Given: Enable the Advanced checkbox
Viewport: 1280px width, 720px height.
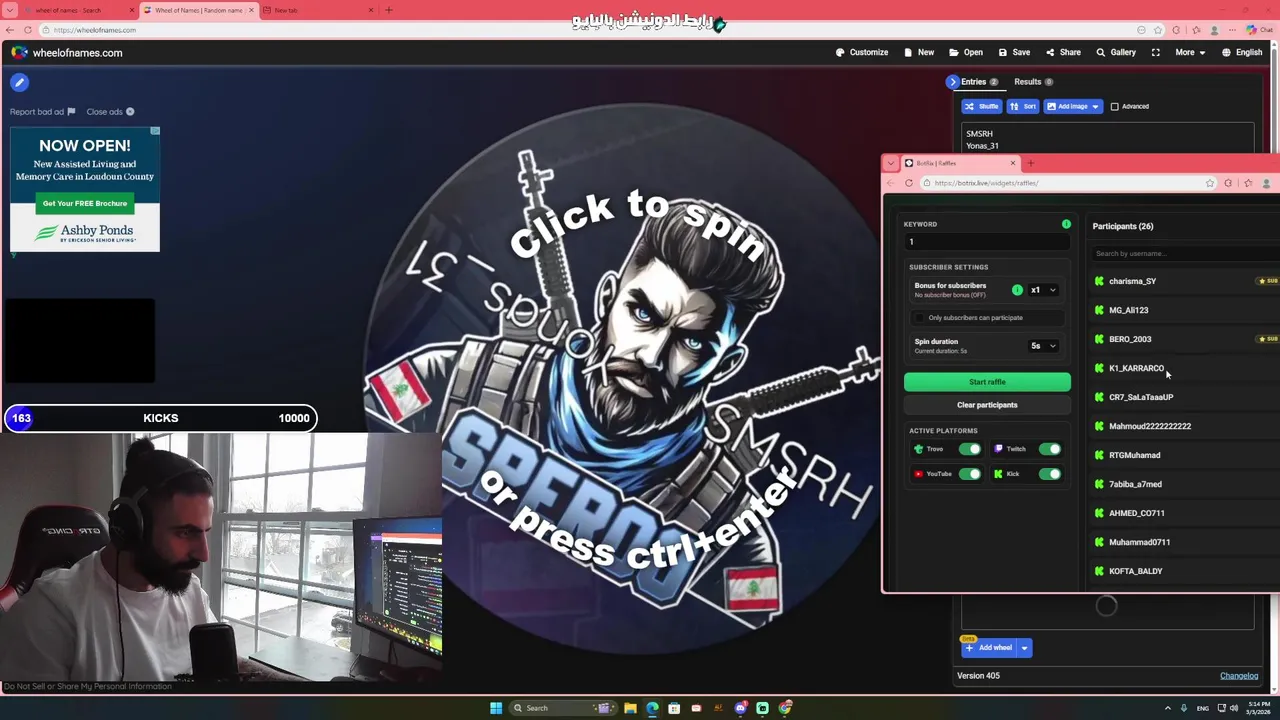Looking at the screenshot, I should click(1114, 106).
